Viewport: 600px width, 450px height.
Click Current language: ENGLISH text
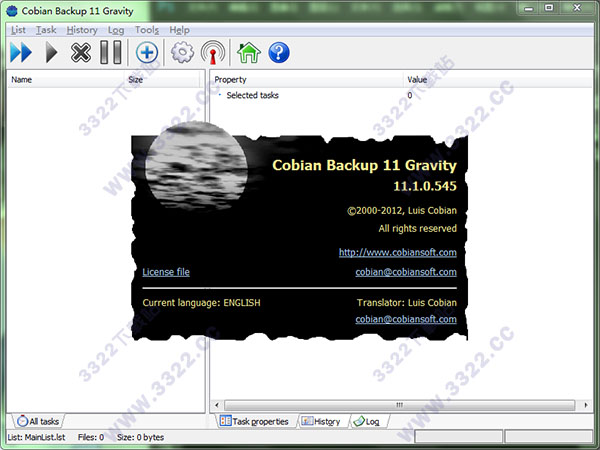pos(201,303)
